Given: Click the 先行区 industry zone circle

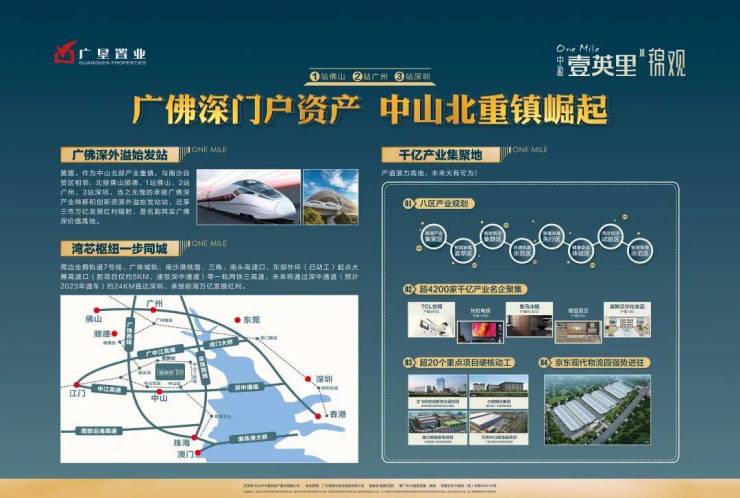Looking at the screenshot, I should tap(552, 236).
